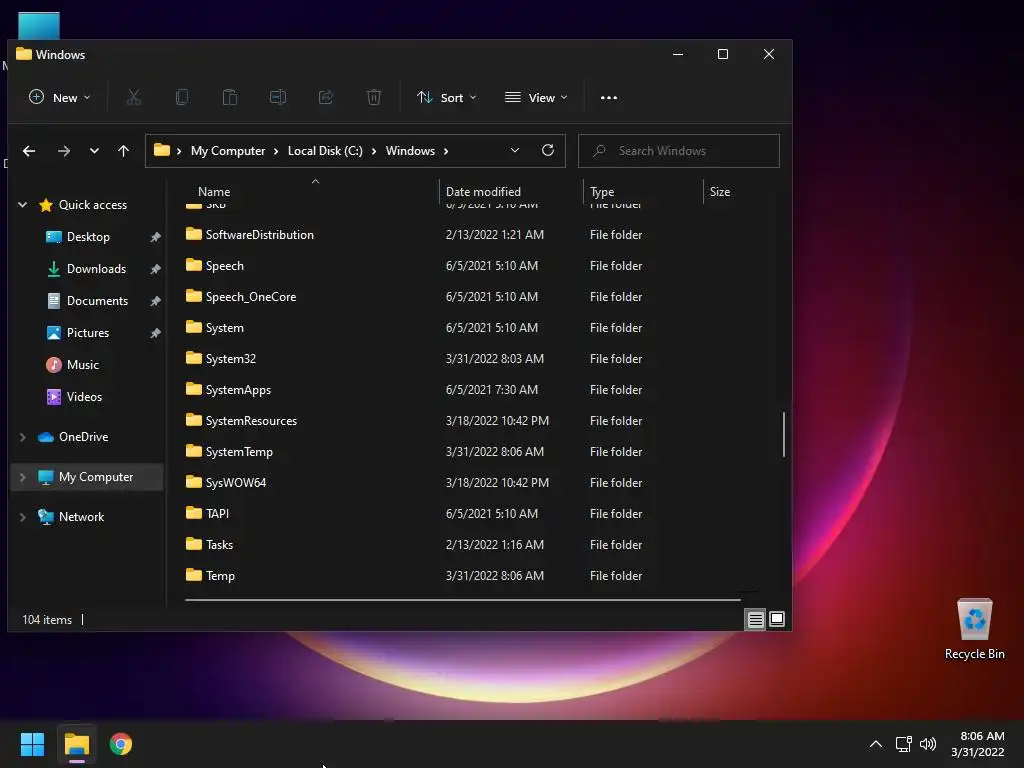This screenshot has width=1024, height=768.
Task: Select the SystemResources folder
Action: tap(251, 421)
